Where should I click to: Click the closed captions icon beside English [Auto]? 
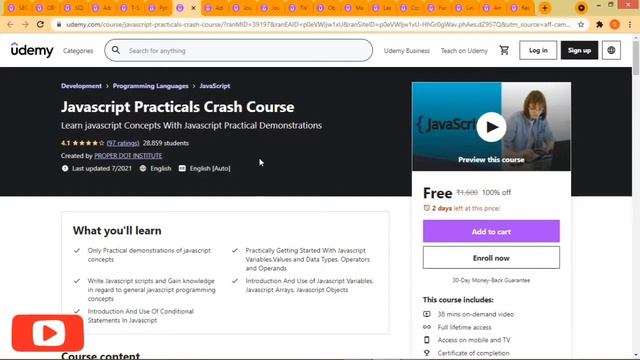[182, 168]
